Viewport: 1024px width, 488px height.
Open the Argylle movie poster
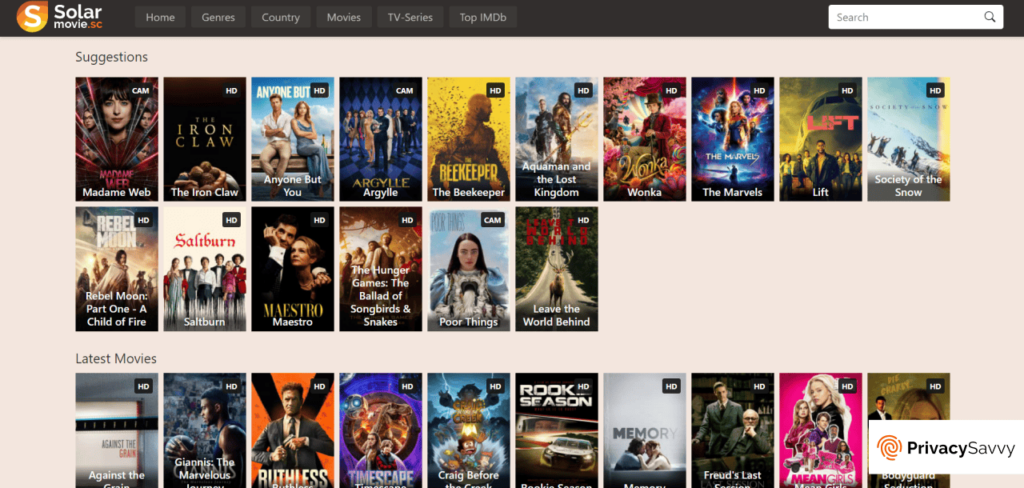click(381, 139)
